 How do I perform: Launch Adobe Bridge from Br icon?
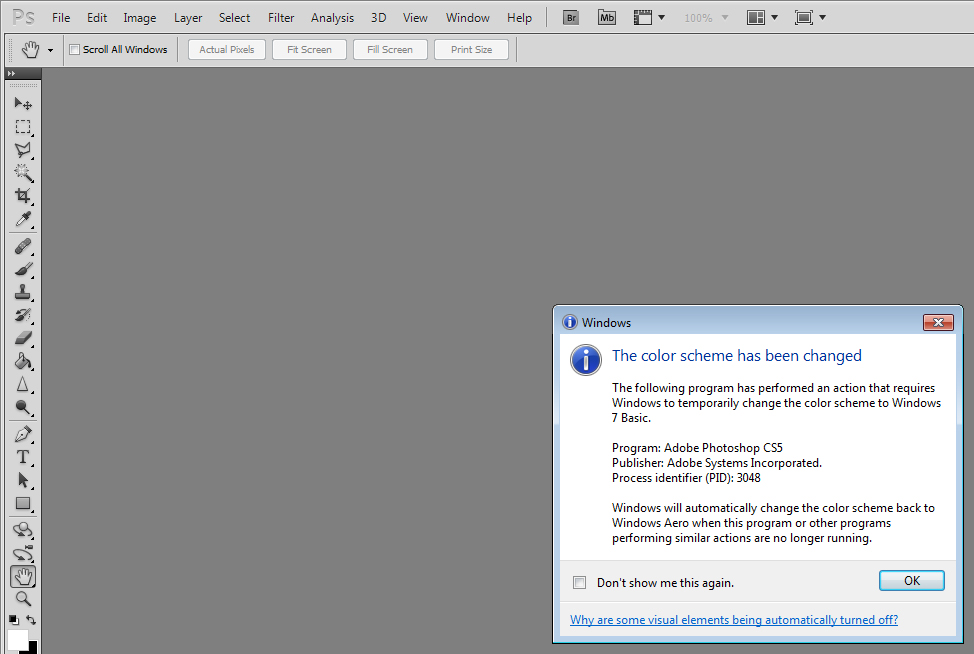tap(571, 18)
